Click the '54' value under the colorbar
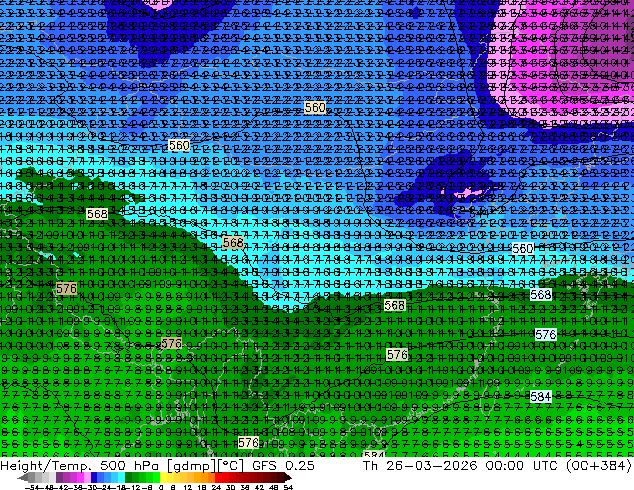The height and width of the screenshot is (490, 634). click(x=288, y=487)
